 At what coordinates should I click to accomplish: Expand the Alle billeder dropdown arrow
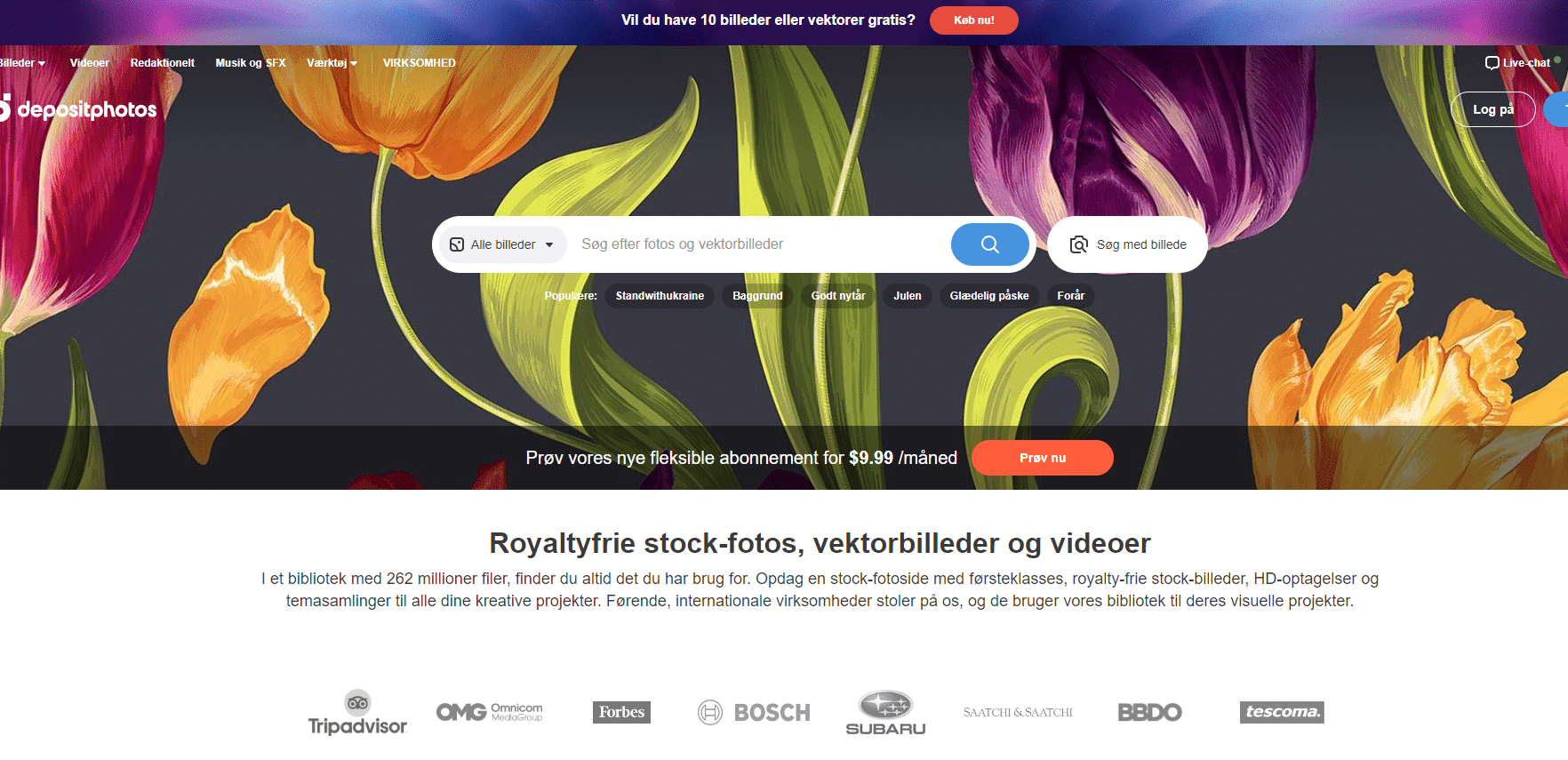pyautogui.click(x=549, y=245)
